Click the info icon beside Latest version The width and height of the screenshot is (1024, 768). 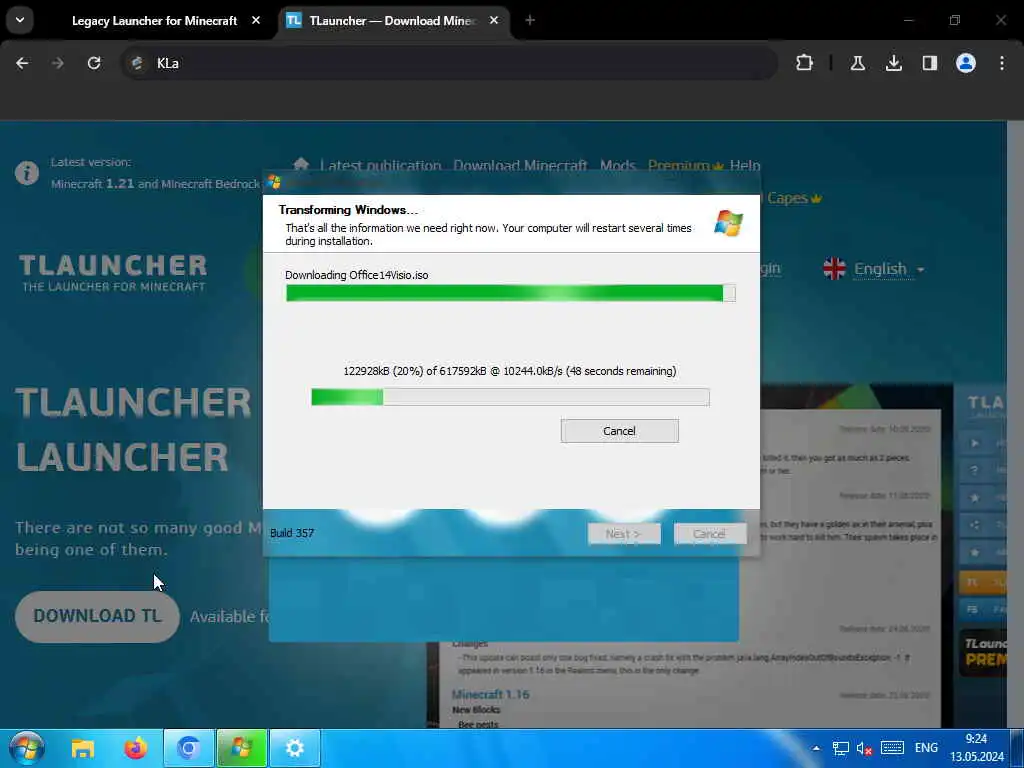click(x=27, y=173)
